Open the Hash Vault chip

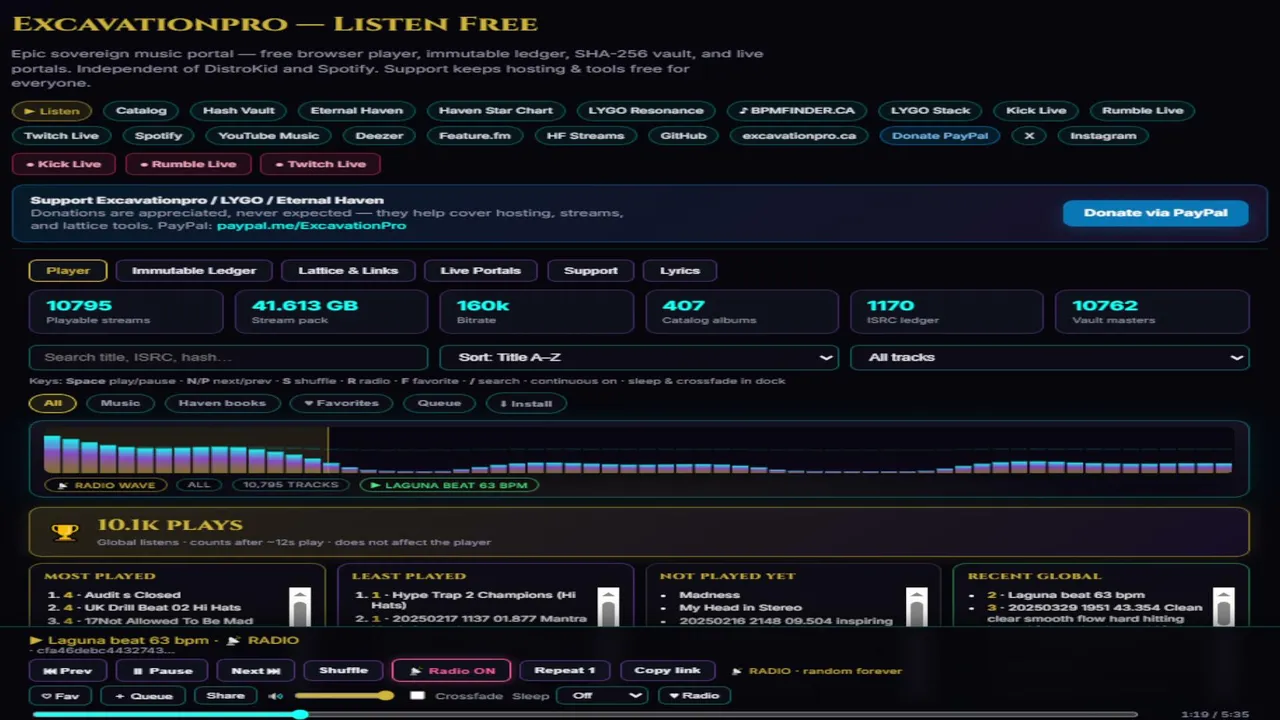(x=238, y=111)
